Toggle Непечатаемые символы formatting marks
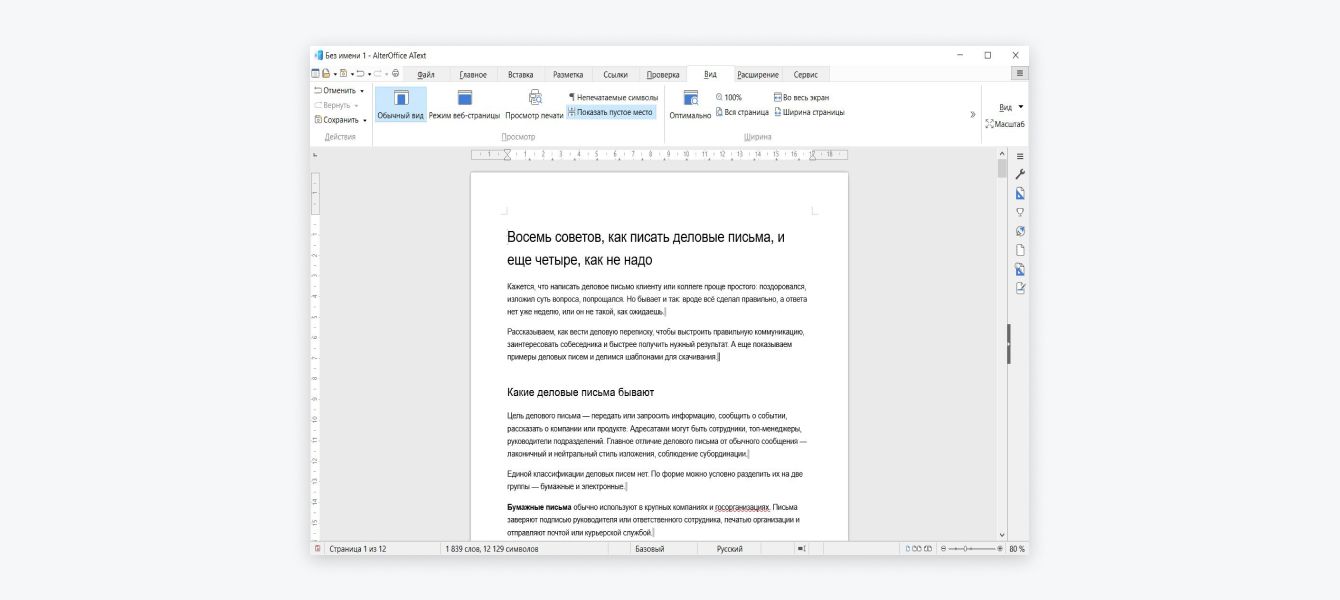1340x600 pixels. 612,97
